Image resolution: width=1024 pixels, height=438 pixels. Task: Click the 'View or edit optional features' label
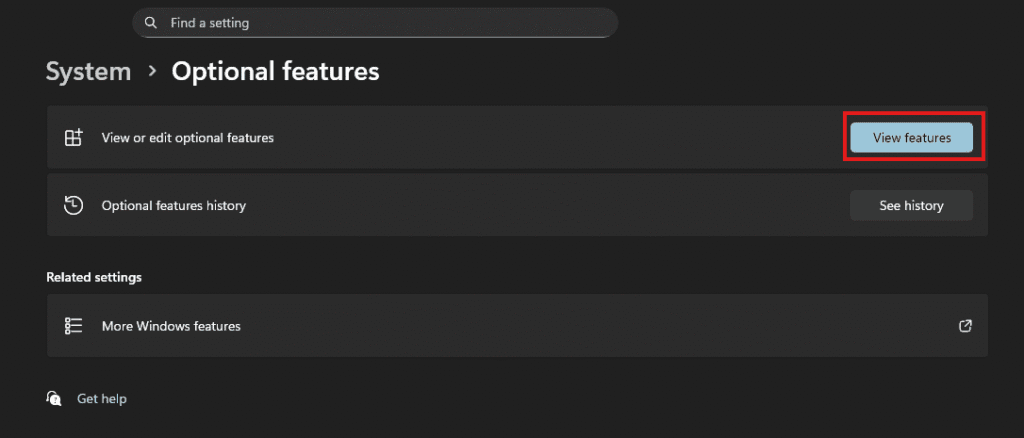[x=187, y=138]
